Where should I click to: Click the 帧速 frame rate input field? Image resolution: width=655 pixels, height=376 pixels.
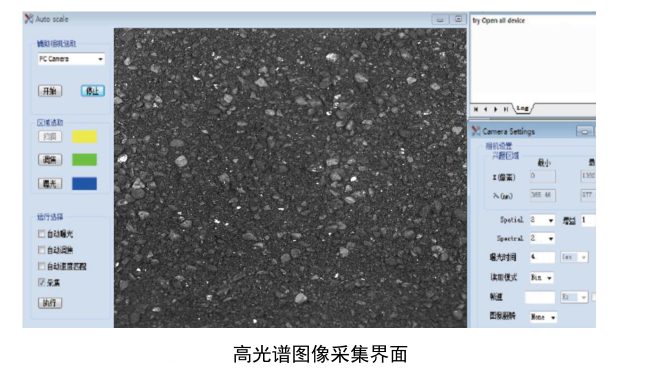(x=540, y=297)
